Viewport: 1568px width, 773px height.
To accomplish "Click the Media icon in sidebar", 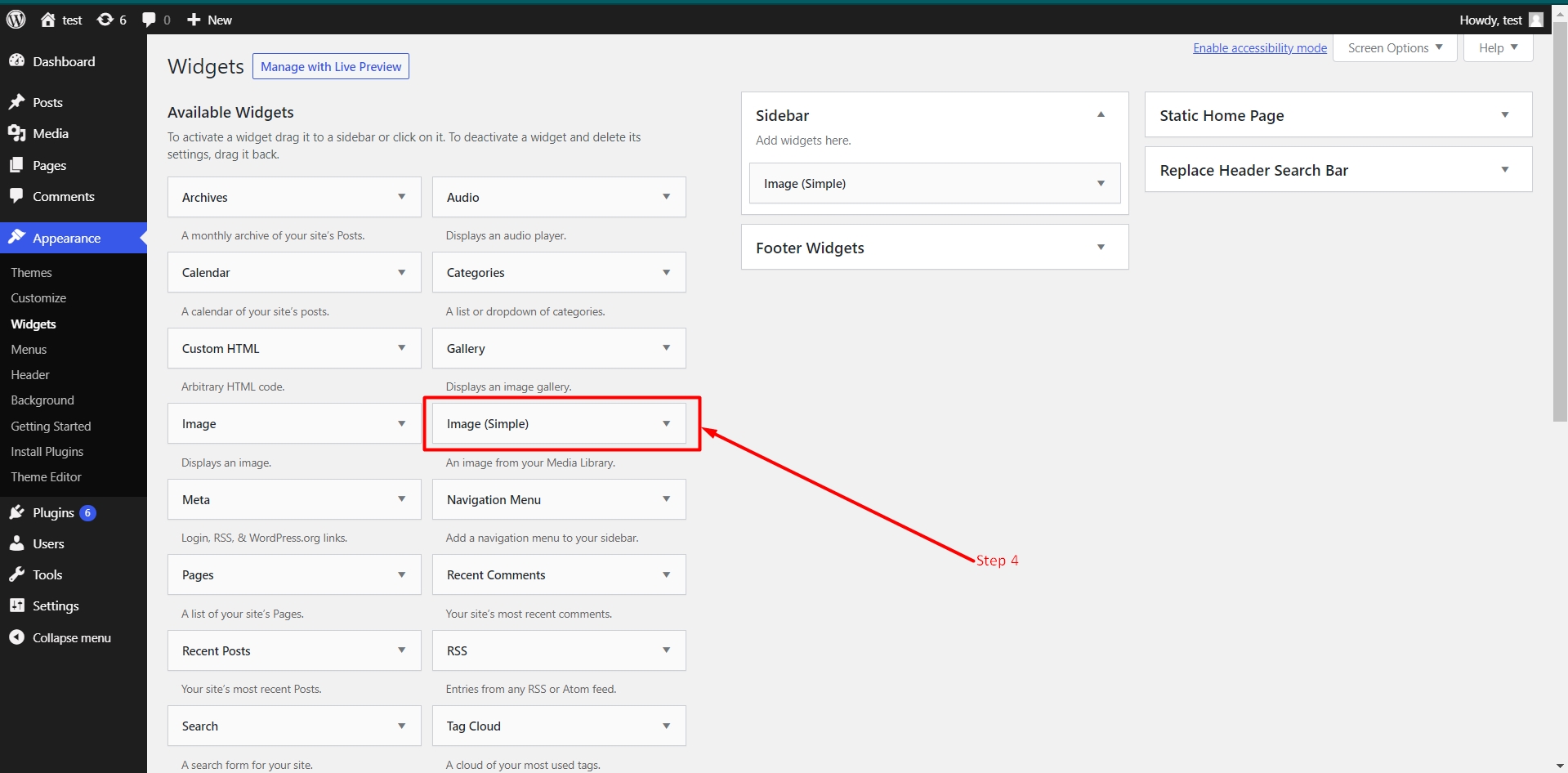I will click(16, 133).
